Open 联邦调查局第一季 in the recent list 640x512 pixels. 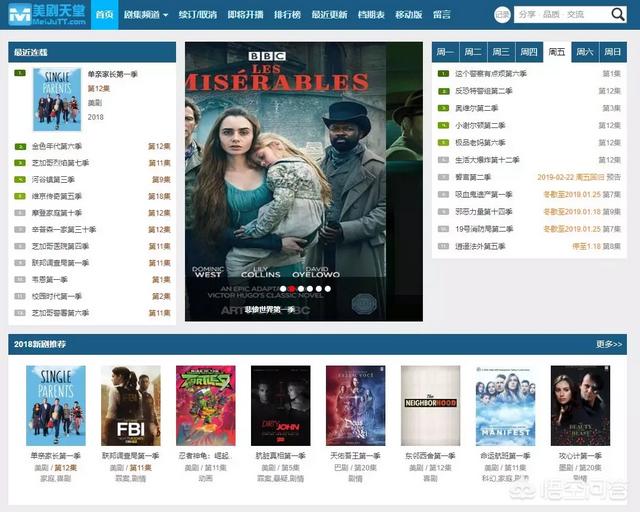point(60,263)
